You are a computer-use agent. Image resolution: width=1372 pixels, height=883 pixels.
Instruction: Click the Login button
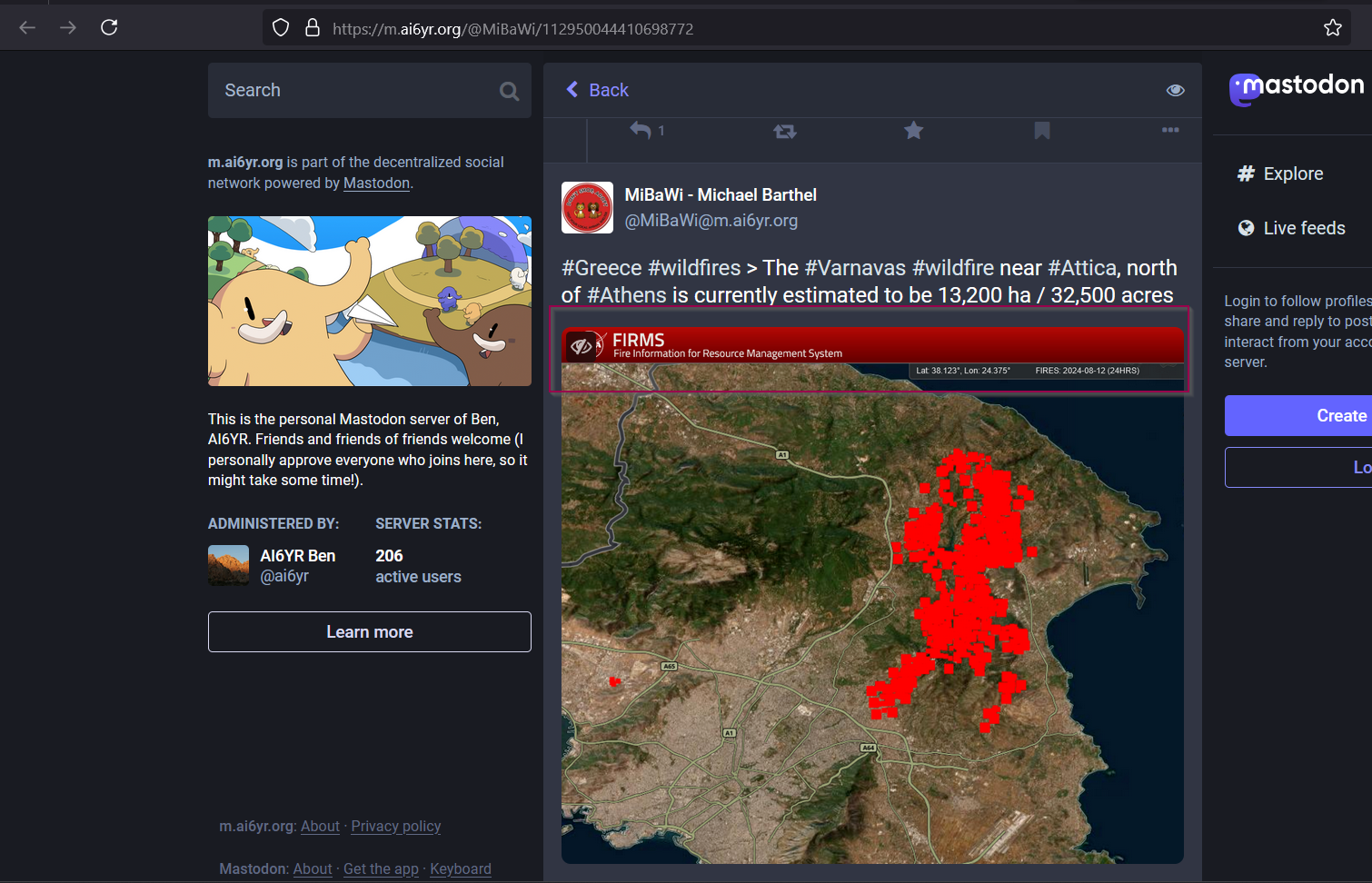pyautogui.click(x=1298, y=467)
